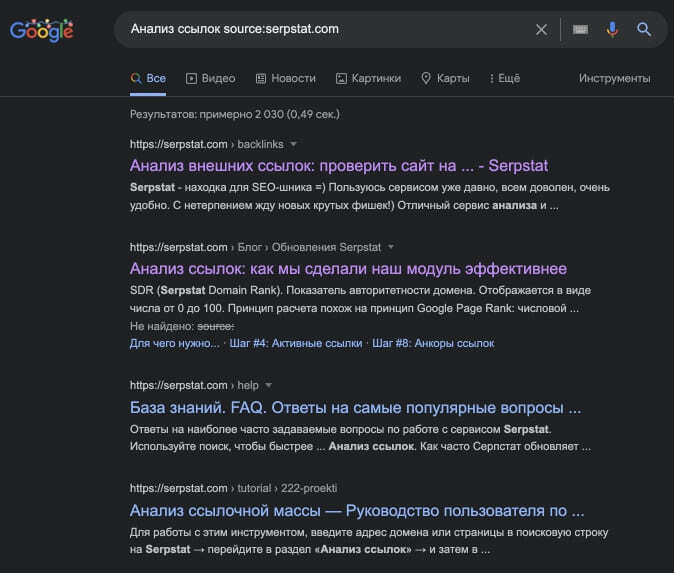Switch to the Карты tab
674x573 pixels.
[445, 79]
